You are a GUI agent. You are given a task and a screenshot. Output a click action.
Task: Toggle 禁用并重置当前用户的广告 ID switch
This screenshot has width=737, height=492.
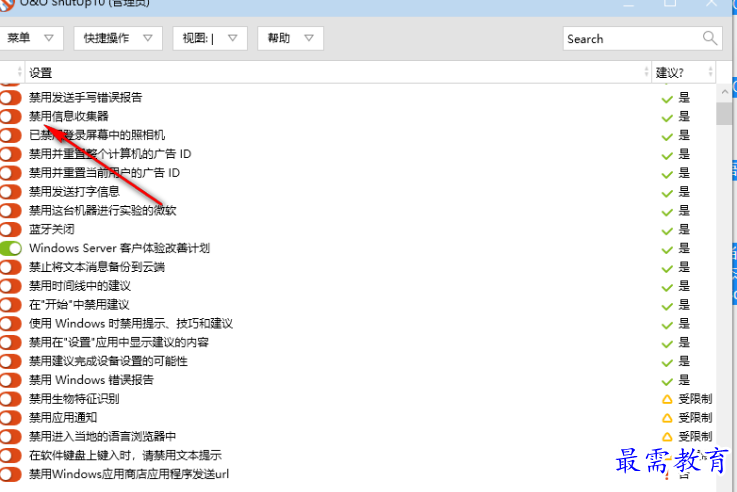10,173
